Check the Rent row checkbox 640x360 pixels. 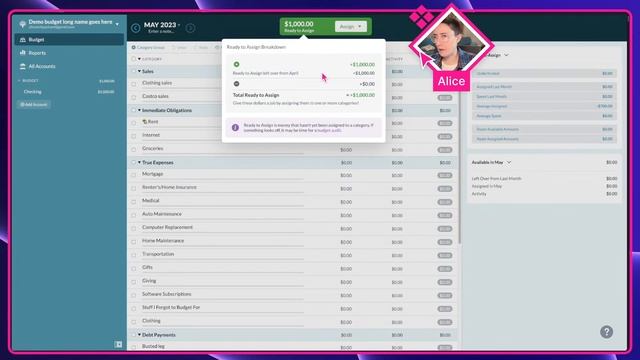tap(133, 122)
